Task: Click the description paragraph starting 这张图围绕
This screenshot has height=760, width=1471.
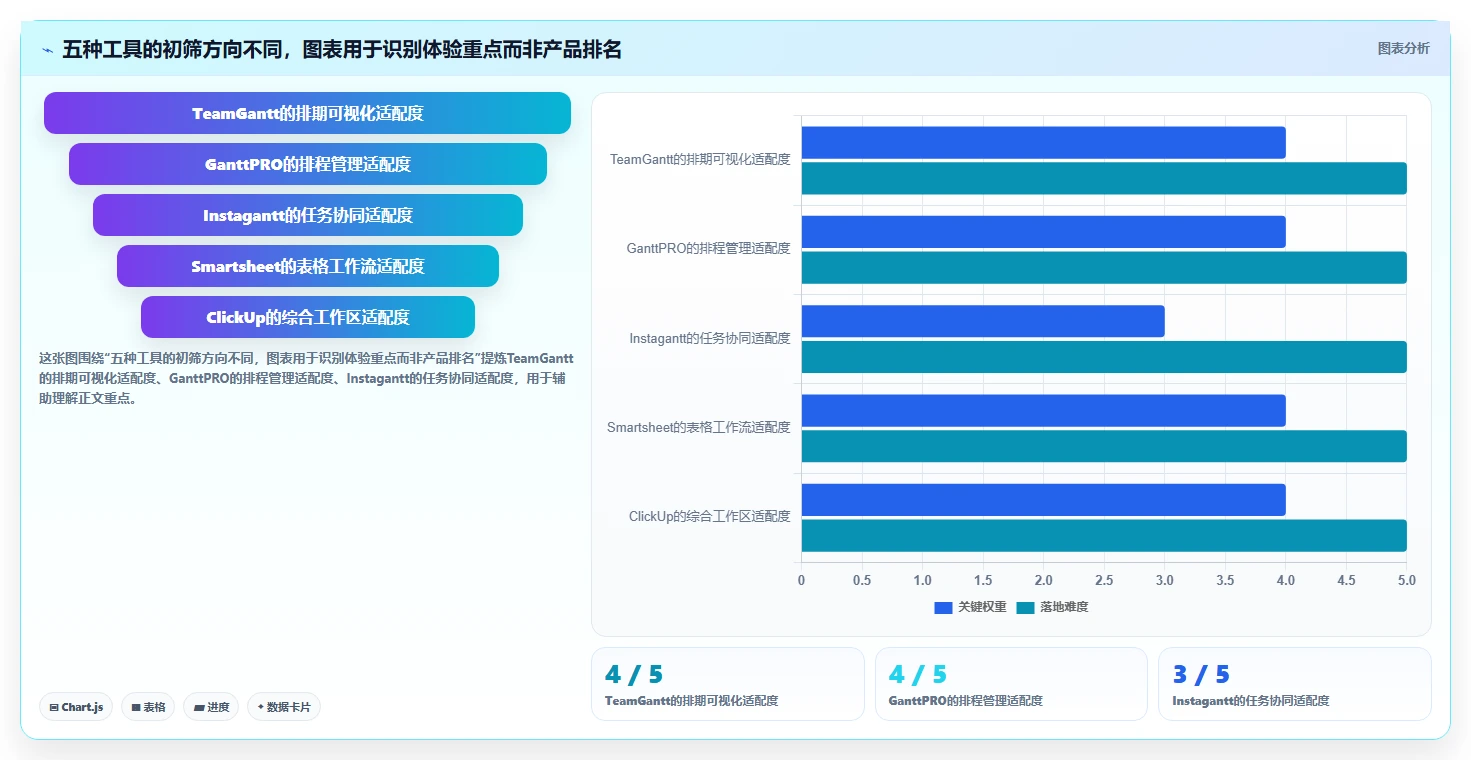Action: [306, 378]
